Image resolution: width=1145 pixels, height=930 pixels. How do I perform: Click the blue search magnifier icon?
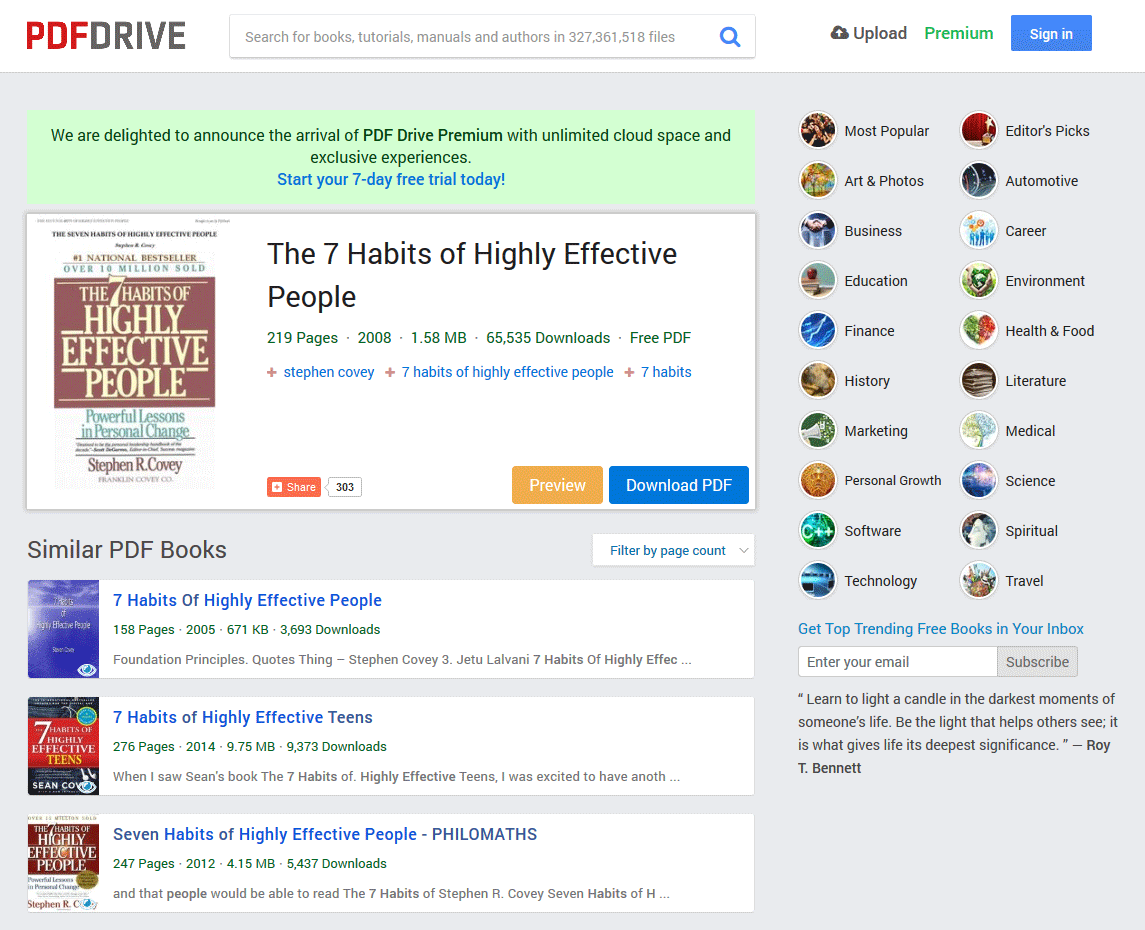click(x=730, y=35)
